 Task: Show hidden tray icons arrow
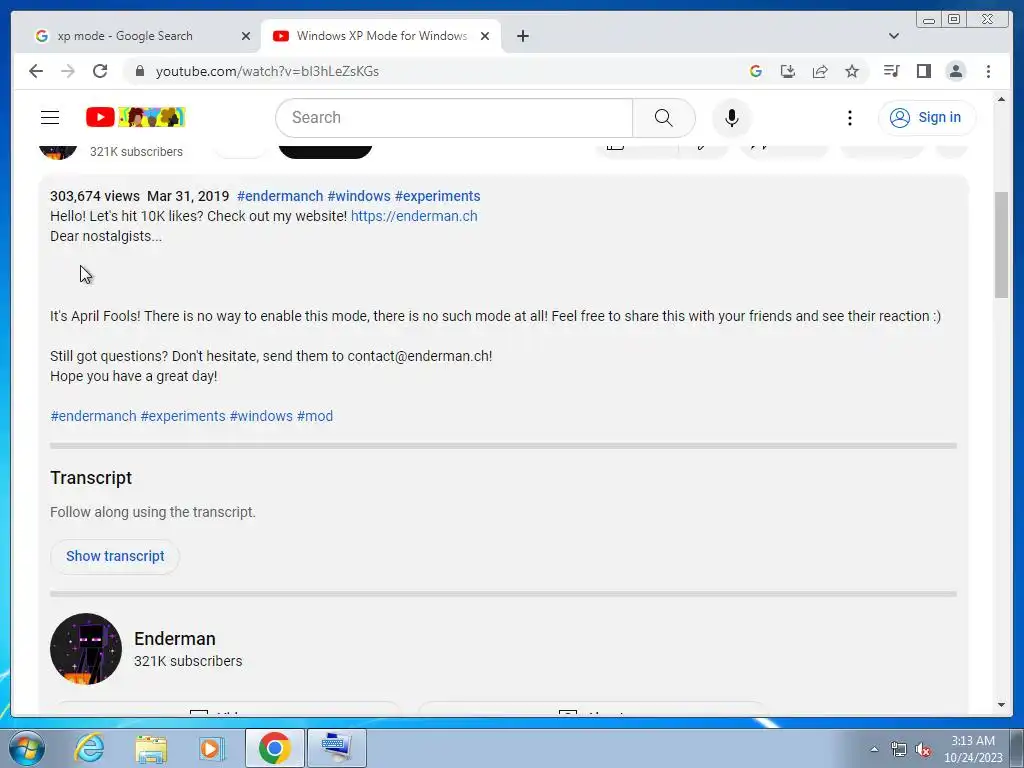874,749
